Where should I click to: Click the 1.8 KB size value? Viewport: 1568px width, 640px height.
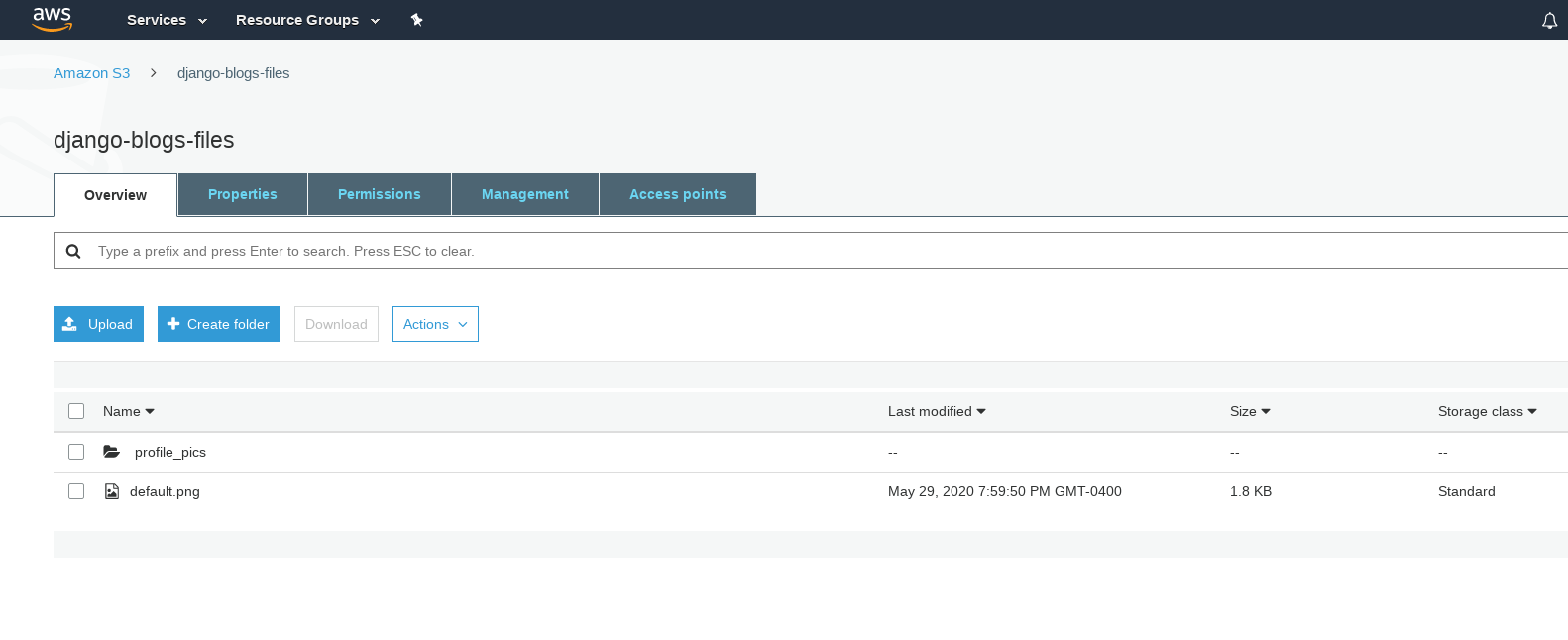pyautogui.click(x=1251, y=491)
